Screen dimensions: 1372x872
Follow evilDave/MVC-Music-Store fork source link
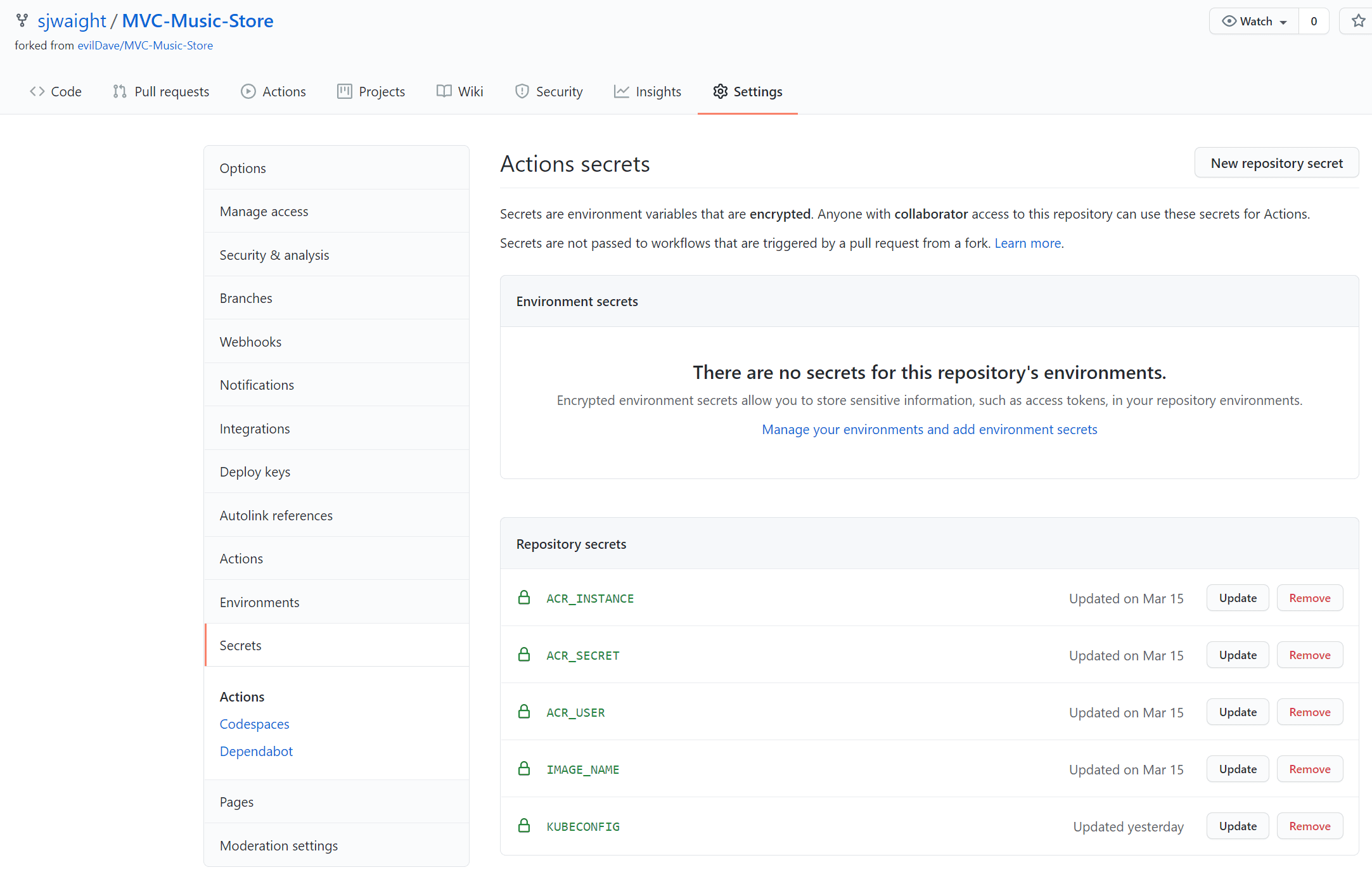[145, 46]
